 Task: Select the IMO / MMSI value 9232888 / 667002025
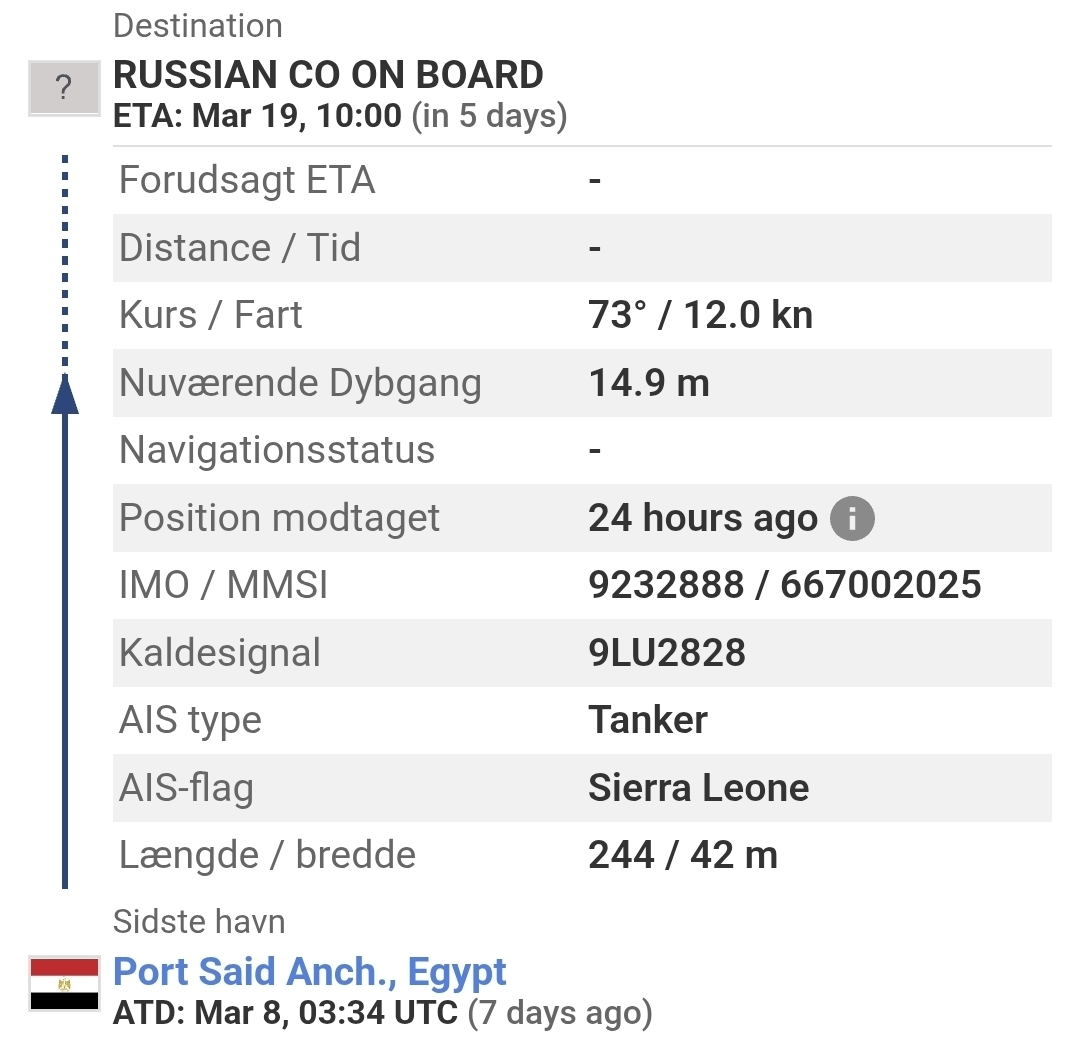click(784, 585)
